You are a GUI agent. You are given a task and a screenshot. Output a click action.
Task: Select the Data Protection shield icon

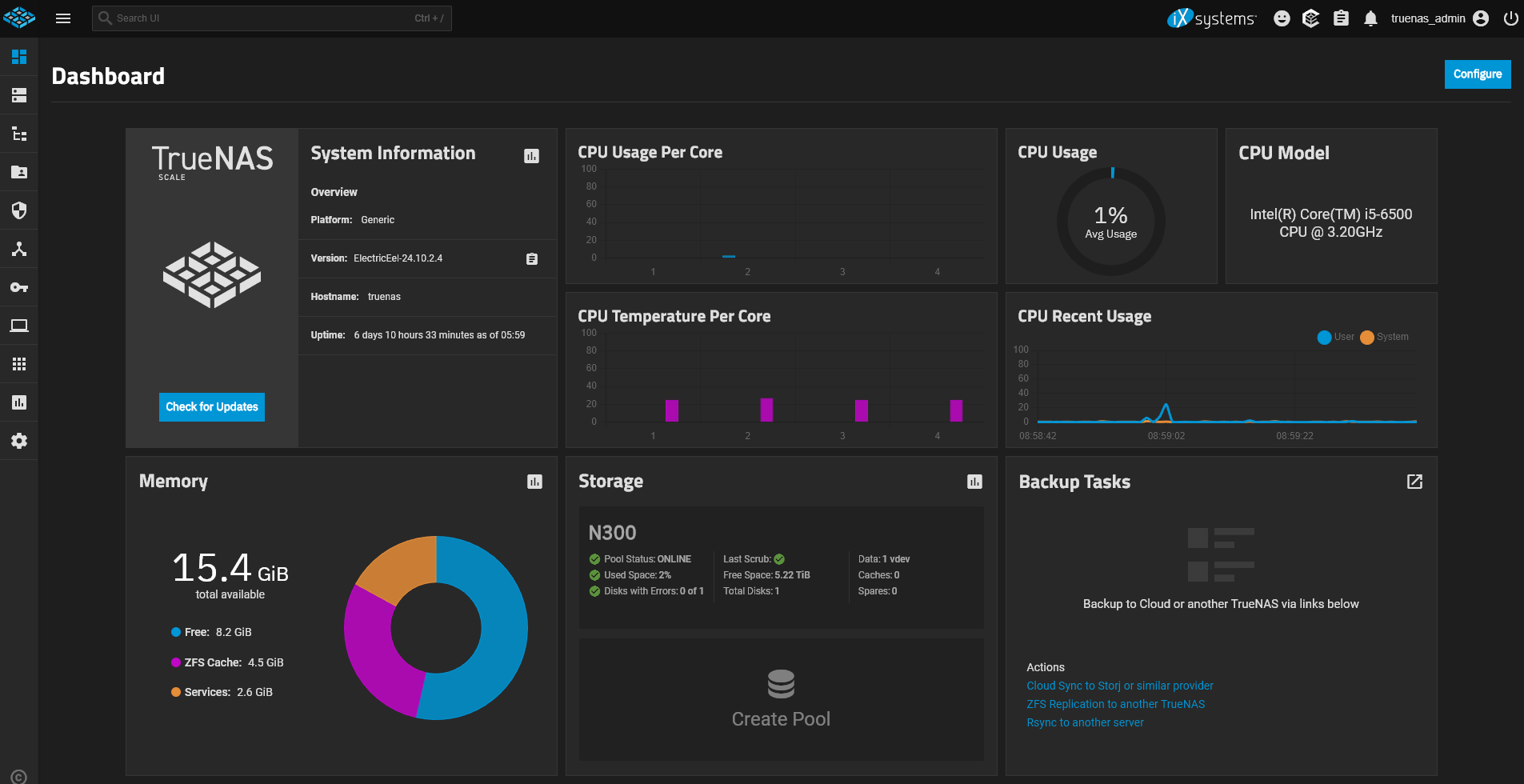coord(19,210)
